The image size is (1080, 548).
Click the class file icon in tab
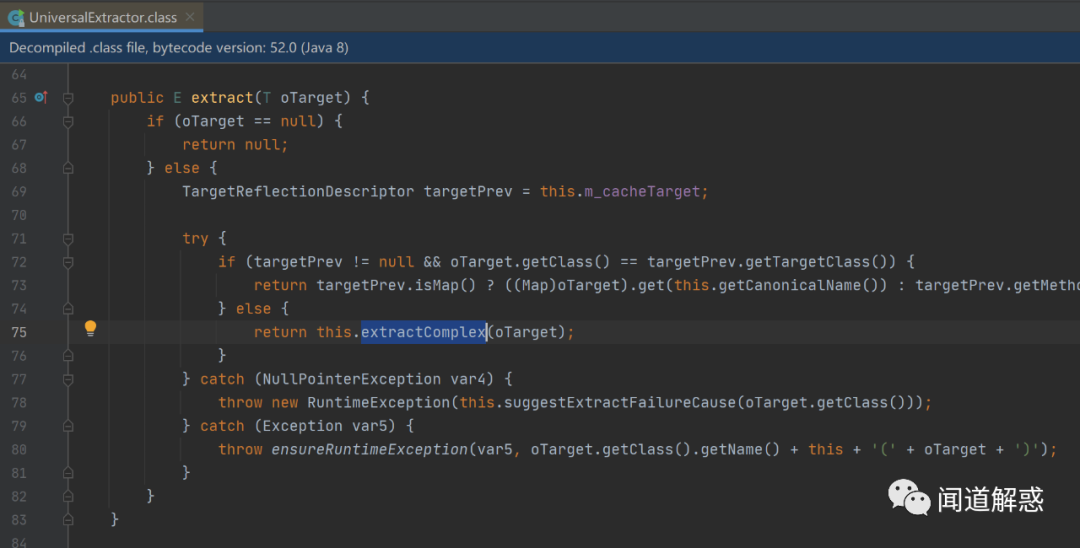pos(15,17)
